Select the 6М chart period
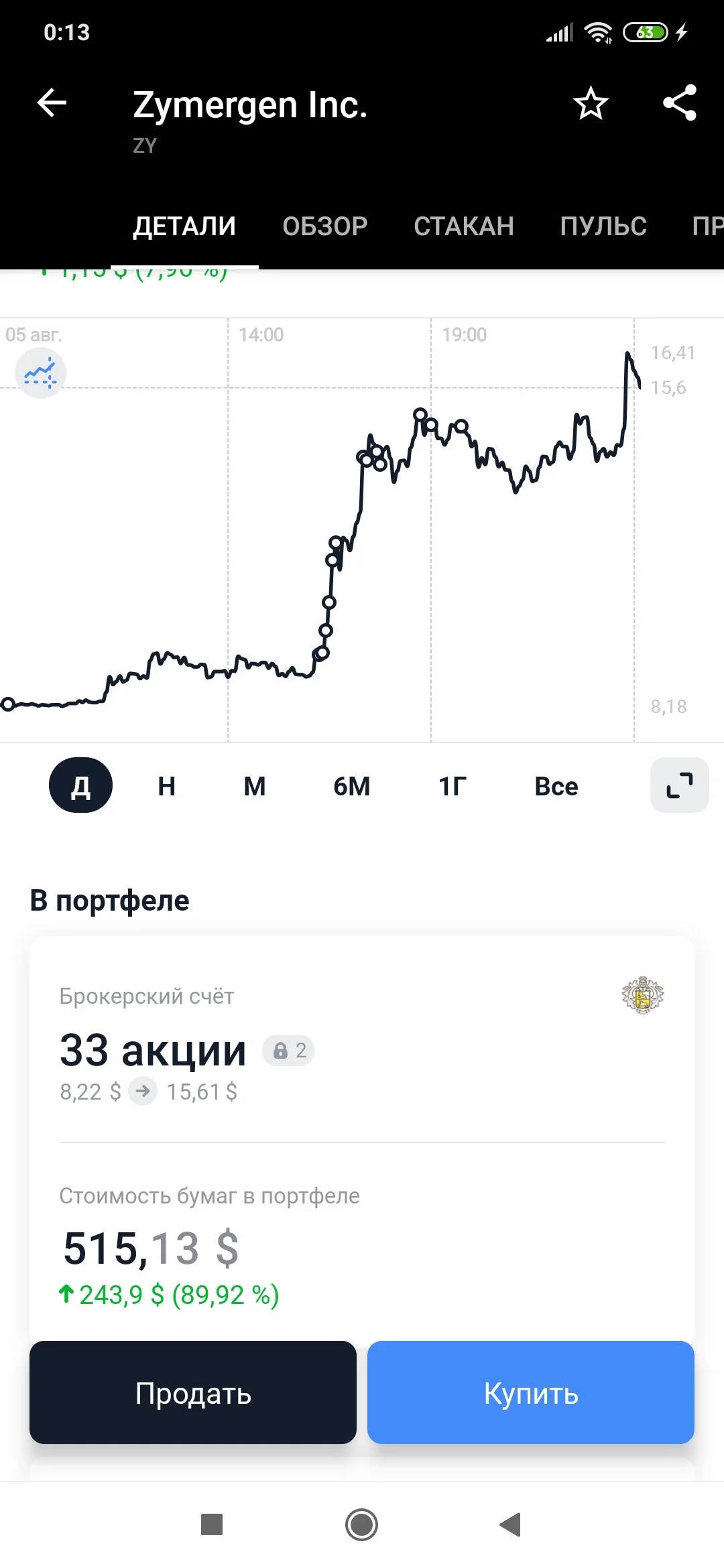Viewport: 724px width, 1568px height. [352, 786]
